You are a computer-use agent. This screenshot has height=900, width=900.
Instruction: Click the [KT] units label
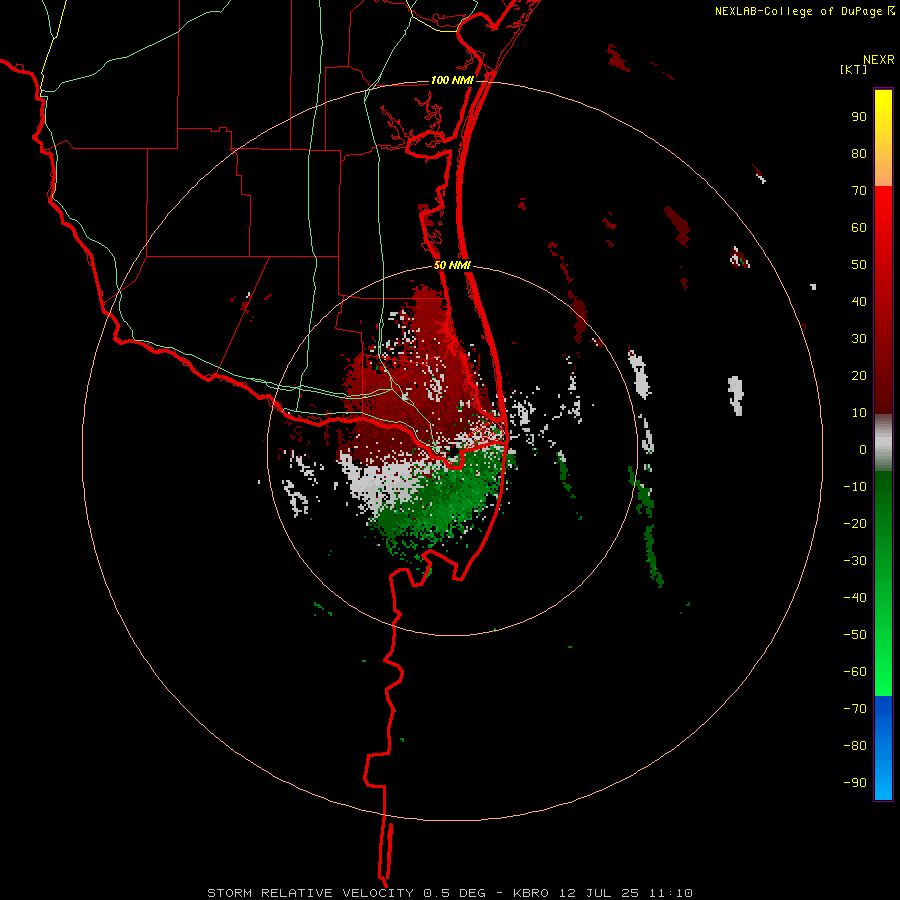pyautogui.click(x=854, y=69)
